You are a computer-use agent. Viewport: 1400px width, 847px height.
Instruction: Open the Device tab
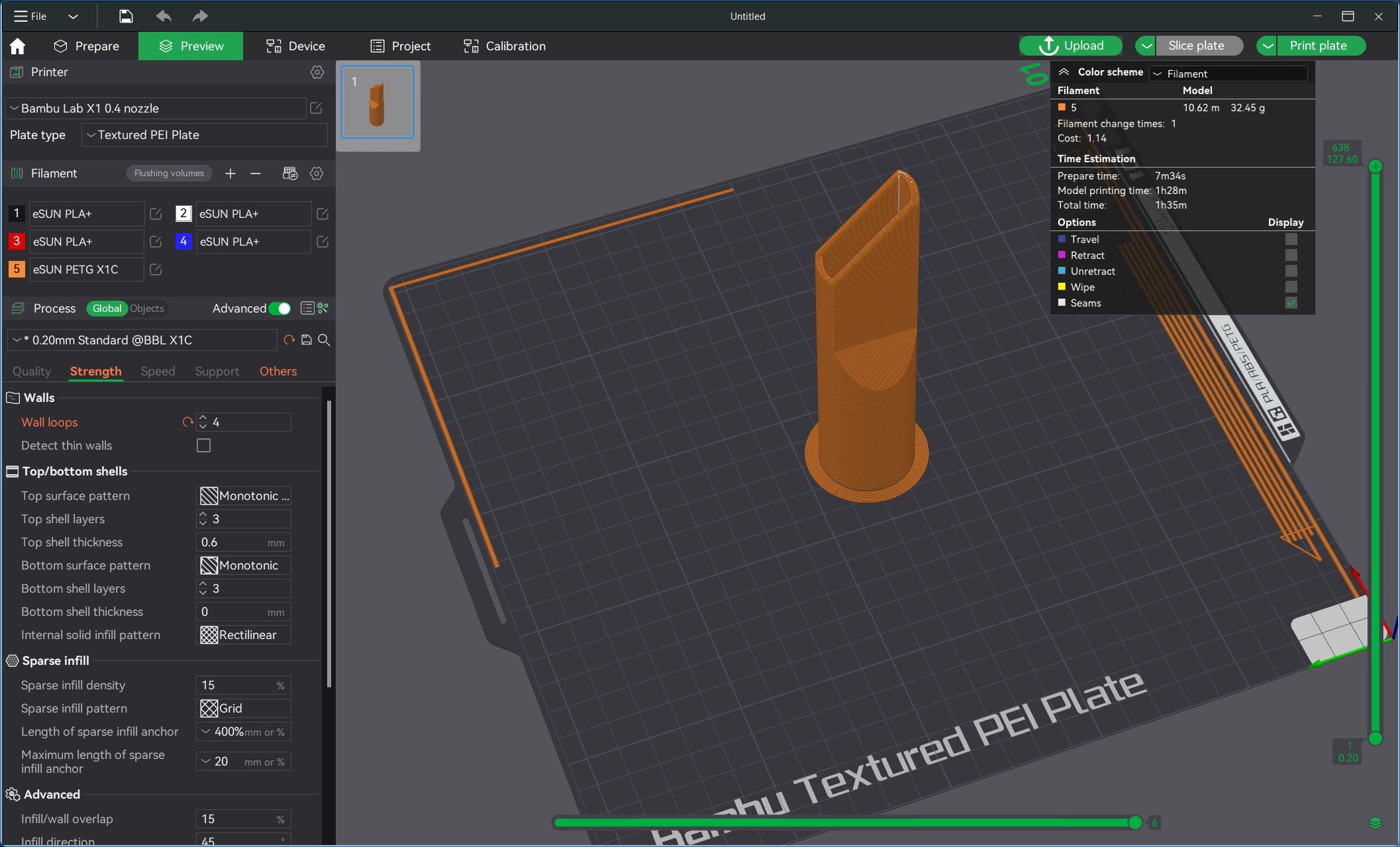tap(295, 46)
